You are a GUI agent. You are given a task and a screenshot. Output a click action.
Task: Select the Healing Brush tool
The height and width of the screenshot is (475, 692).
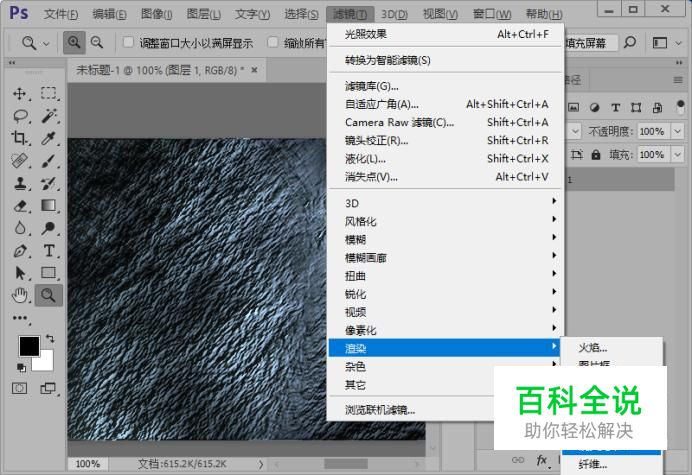coord(19,161)
